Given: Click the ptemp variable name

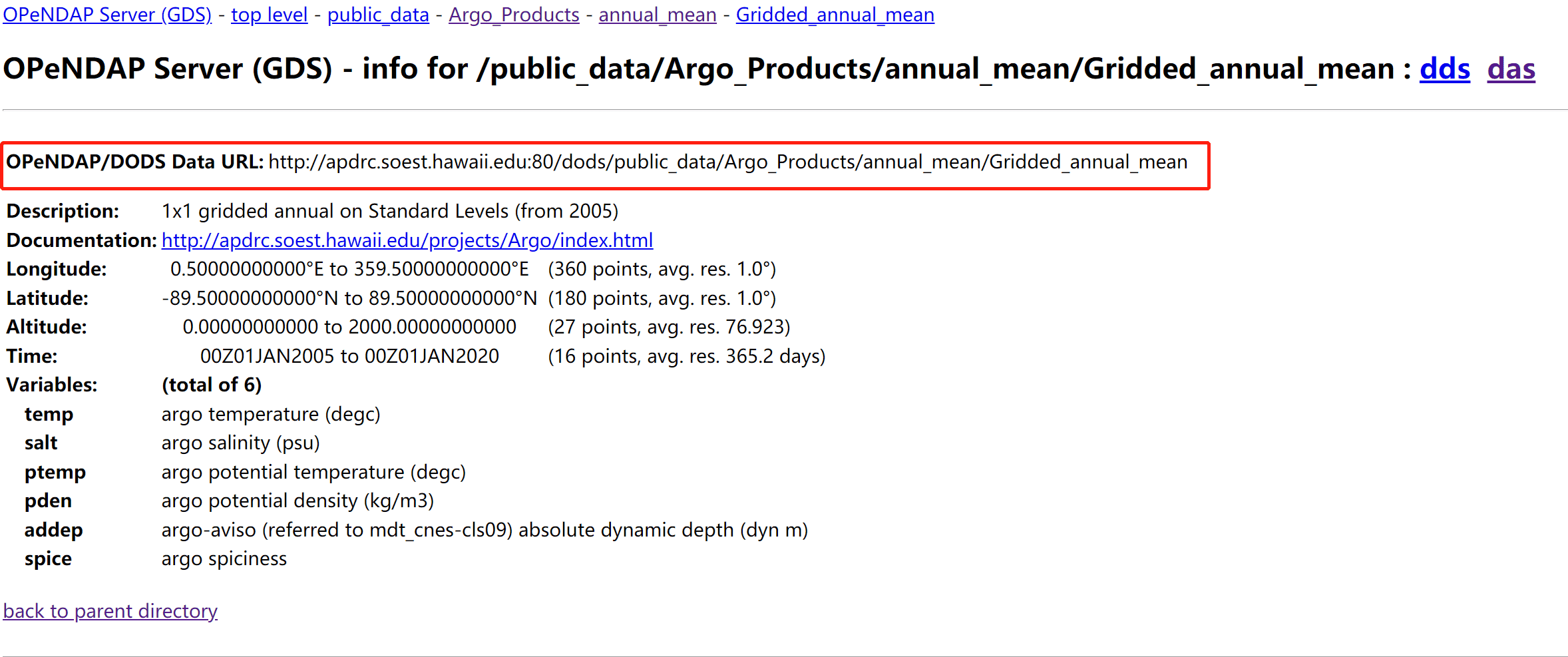Looking at the screenshot, I should click(55, 472).
